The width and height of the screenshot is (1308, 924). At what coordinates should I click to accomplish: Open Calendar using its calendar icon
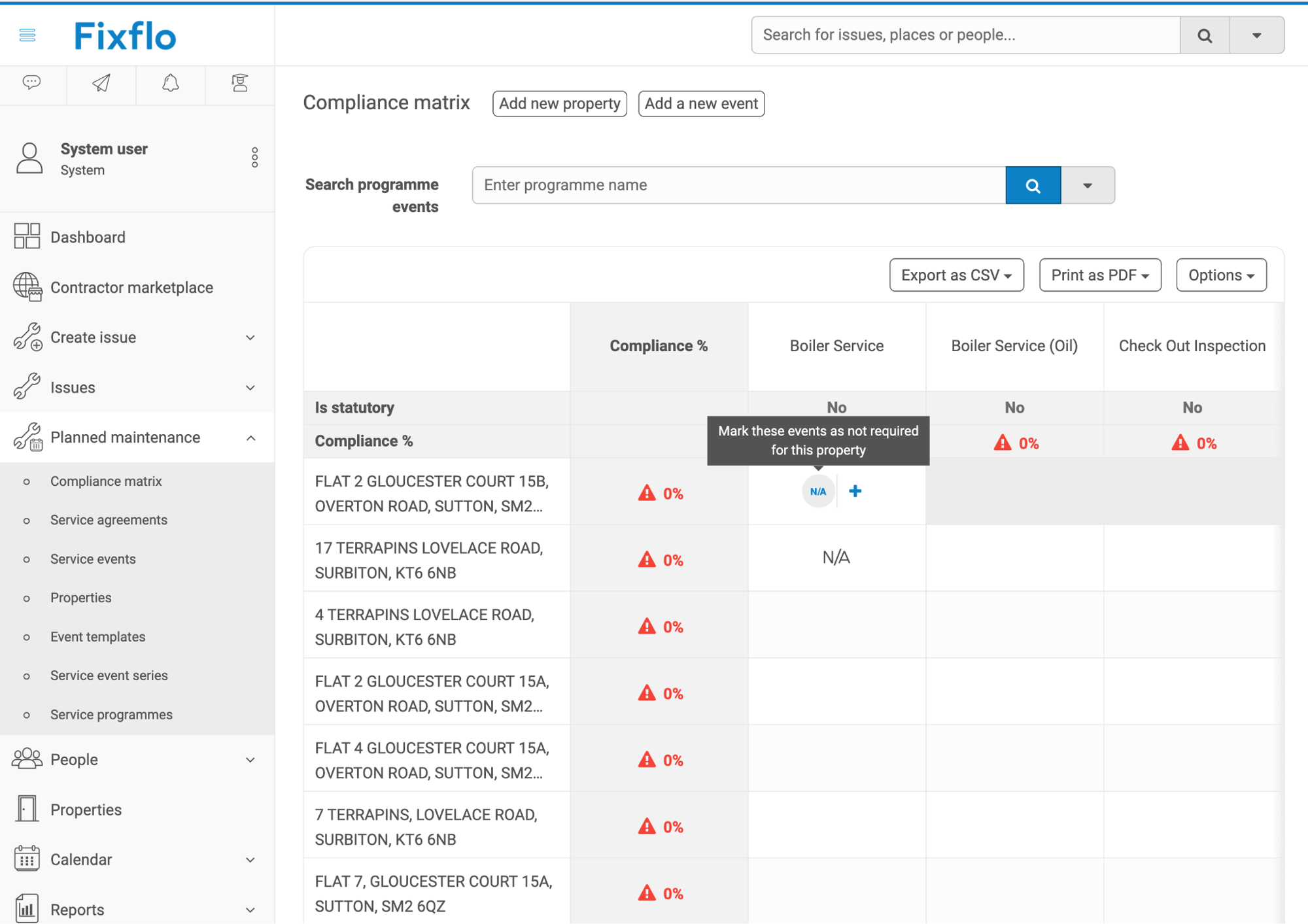[x=26, y=859]
